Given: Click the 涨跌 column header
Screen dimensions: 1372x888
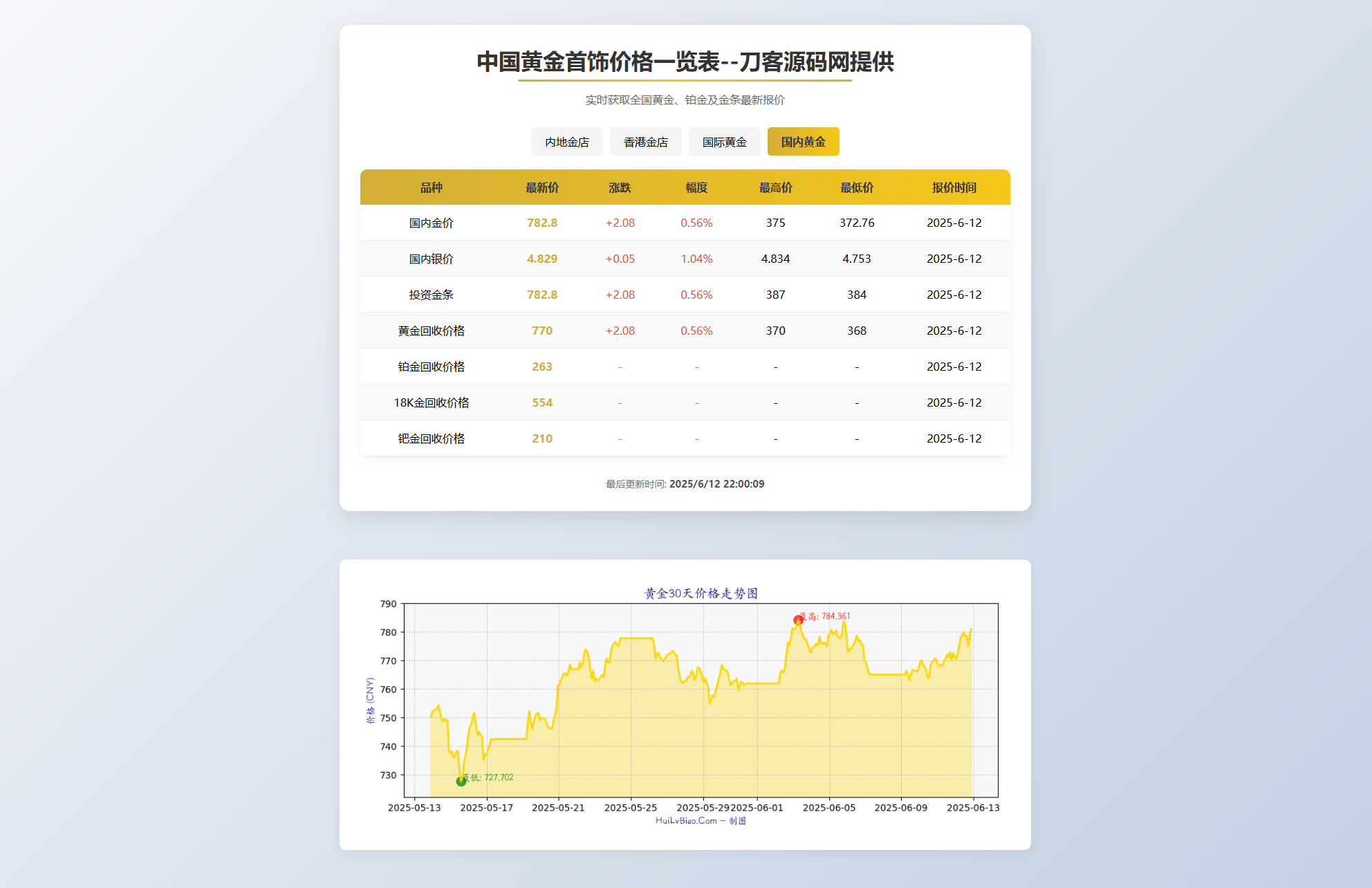Looking at the screenshot, I should pyautogui.click(x=620, y=187).
